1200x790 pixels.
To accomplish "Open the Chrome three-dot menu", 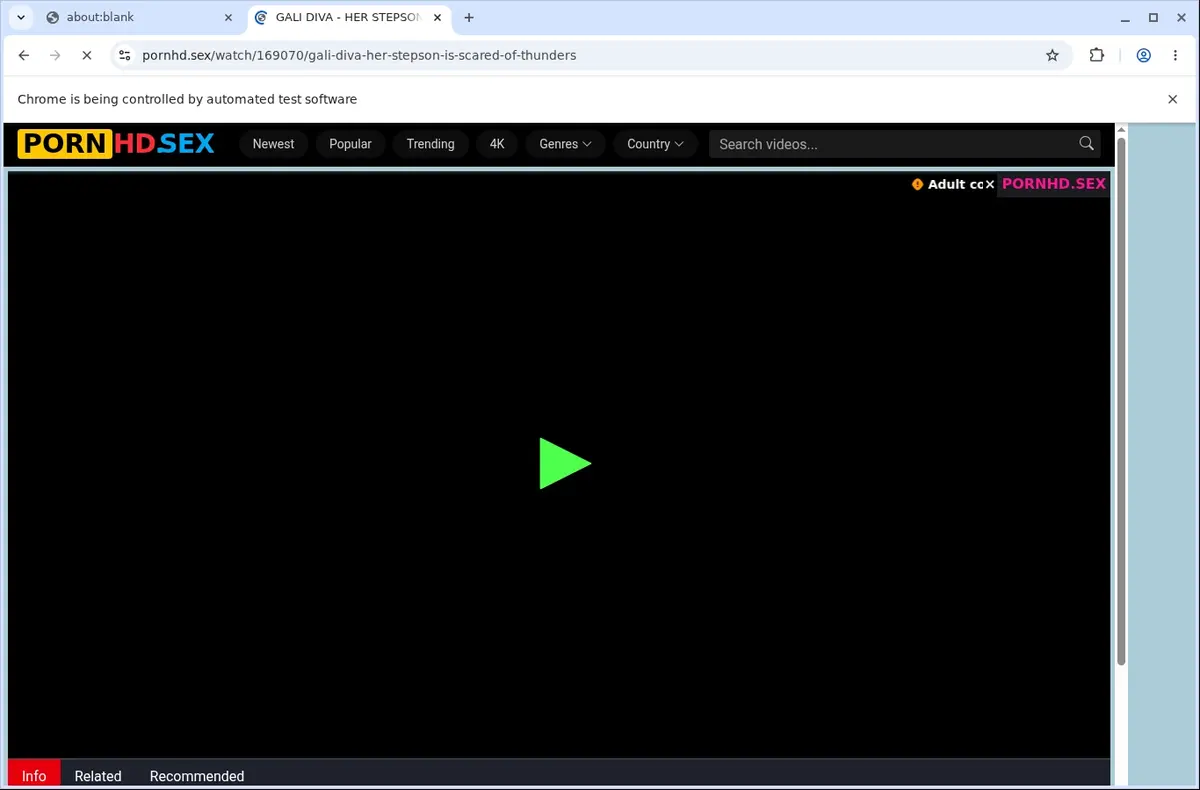I will (x=1175, y=56).
